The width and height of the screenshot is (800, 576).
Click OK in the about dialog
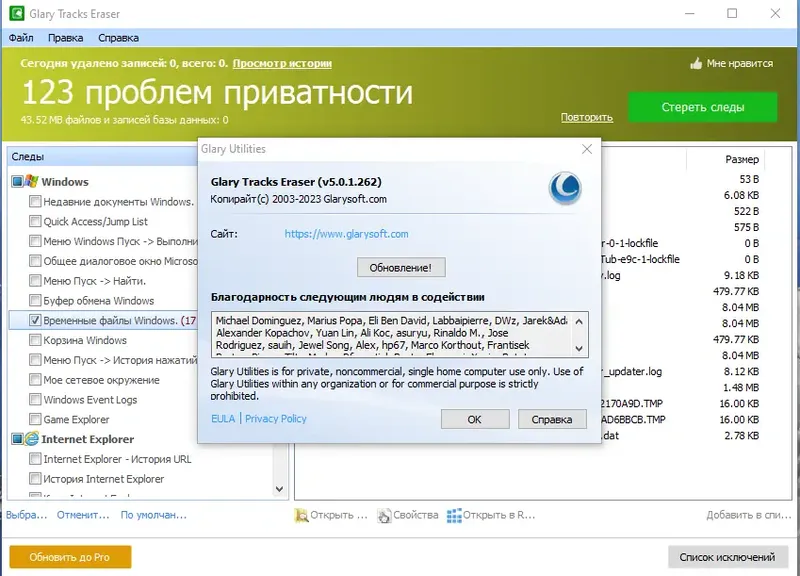[474, 419]
